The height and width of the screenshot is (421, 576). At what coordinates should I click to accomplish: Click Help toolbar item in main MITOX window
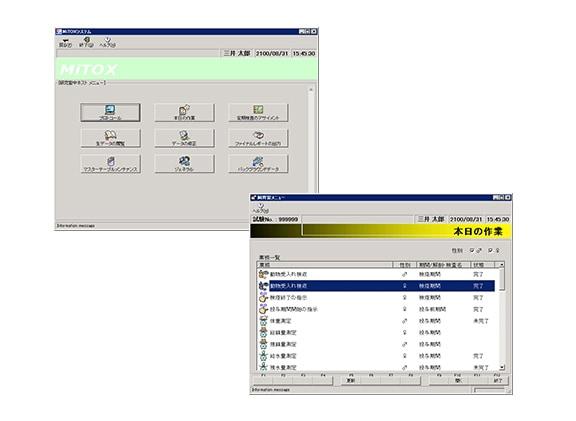click(108, 43)
